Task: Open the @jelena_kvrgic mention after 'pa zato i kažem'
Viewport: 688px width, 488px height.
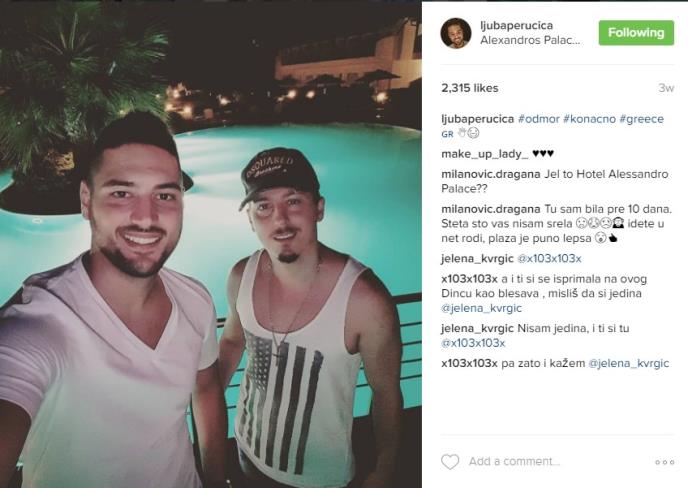Action: [628, 363]
